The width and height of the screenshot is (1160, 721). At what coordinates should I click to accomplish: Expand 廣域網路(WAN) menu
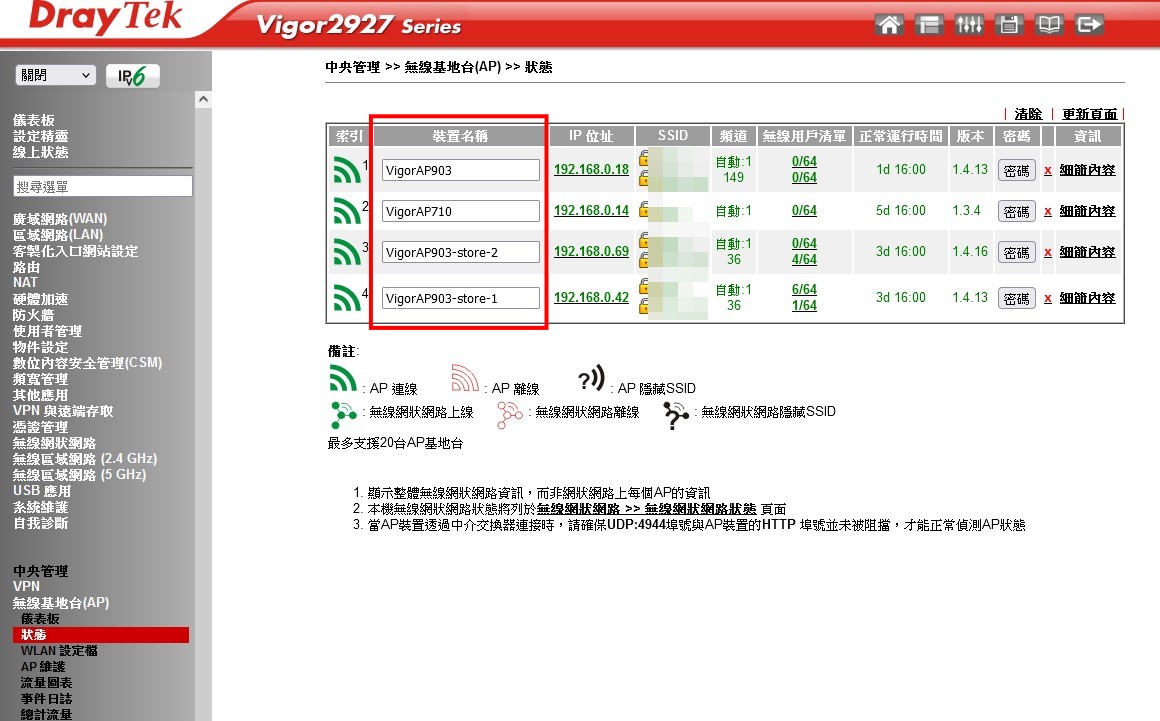tap(60, 219)
